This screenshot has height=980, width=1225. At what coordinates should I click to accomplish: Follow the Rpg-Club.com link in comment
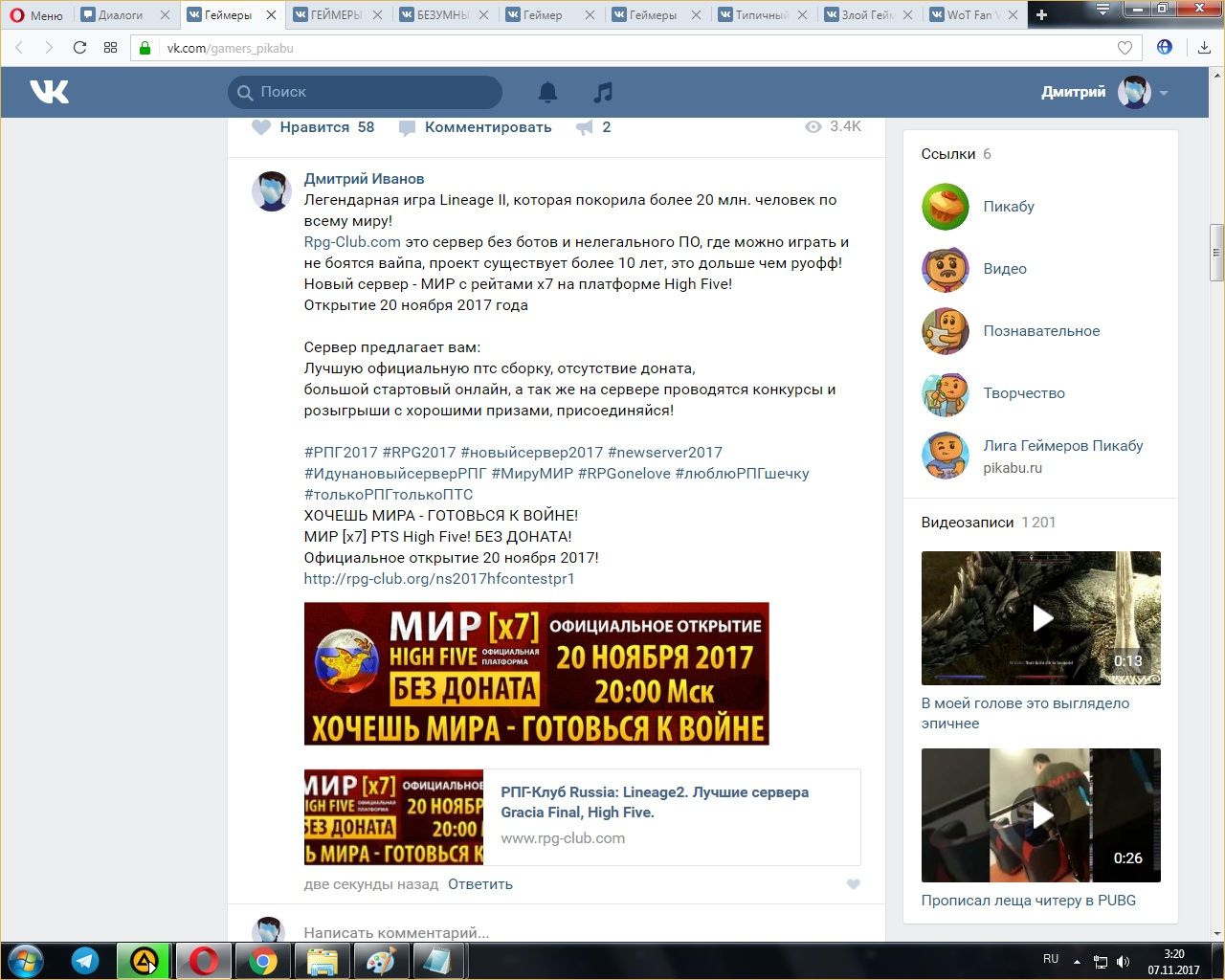(352, 242)
